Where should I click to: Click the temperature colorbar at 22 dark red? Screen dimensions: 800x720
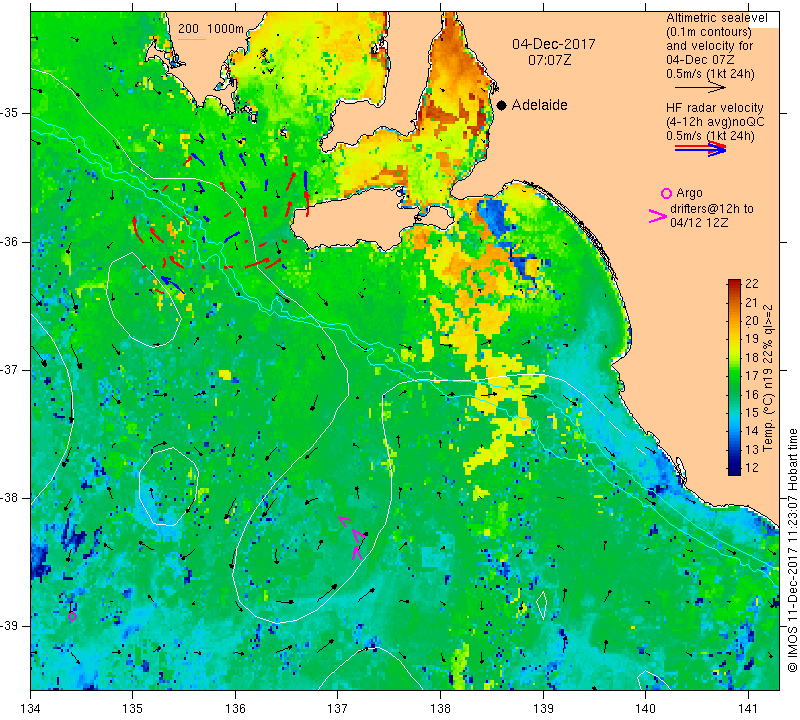(734, 283)
